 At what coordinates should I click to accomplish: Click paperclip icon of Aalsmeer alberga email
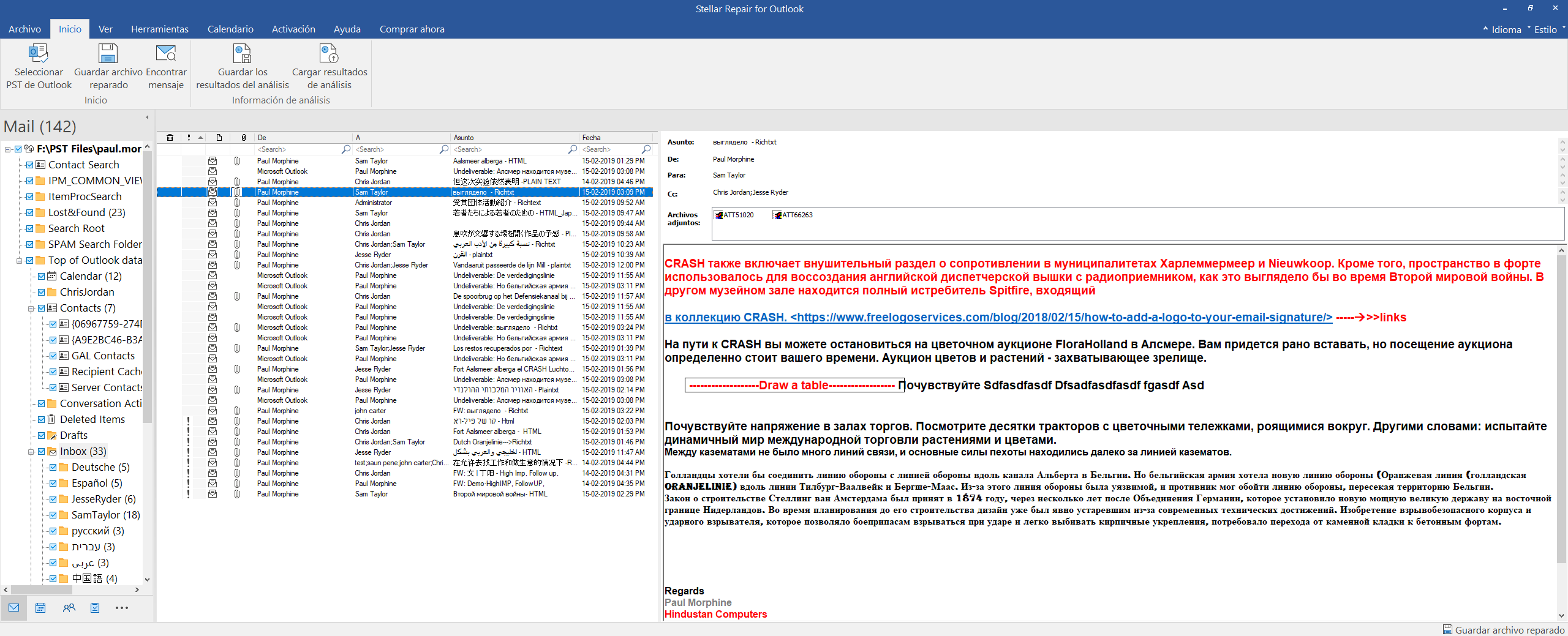237,161
